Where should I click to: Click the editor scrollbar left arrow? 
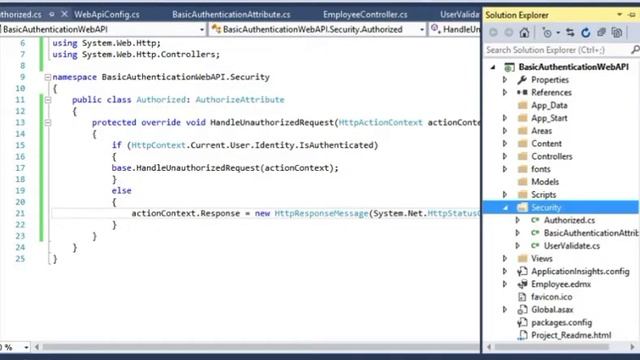37,347
